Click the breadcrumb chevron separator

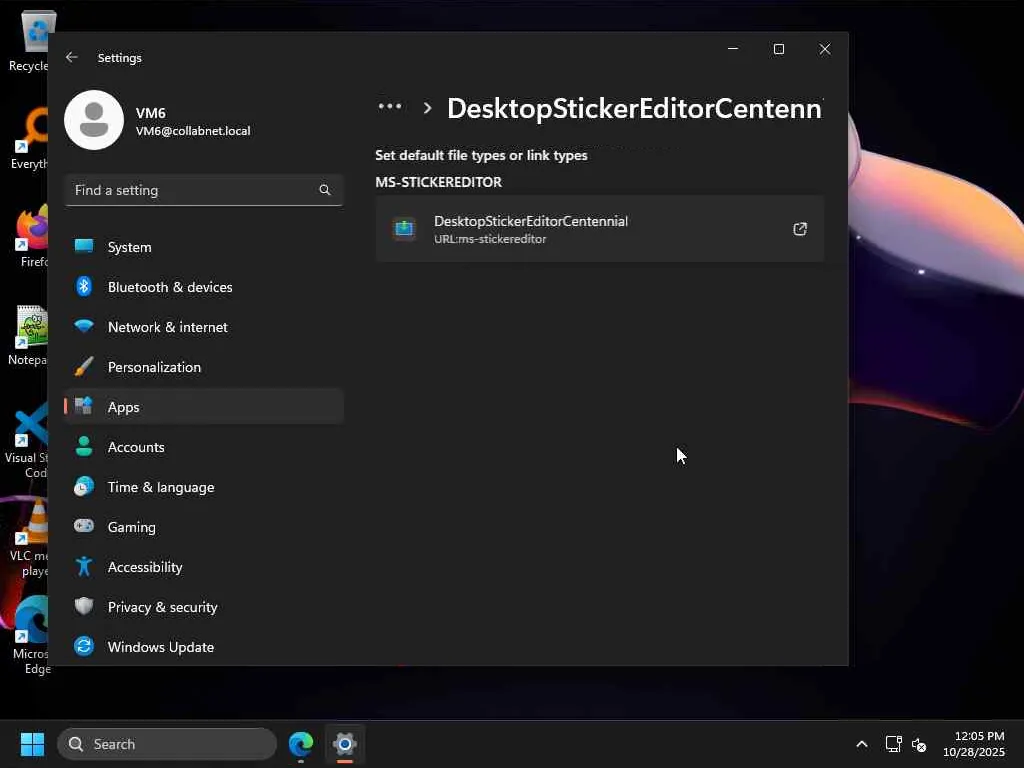click(427, 108)
